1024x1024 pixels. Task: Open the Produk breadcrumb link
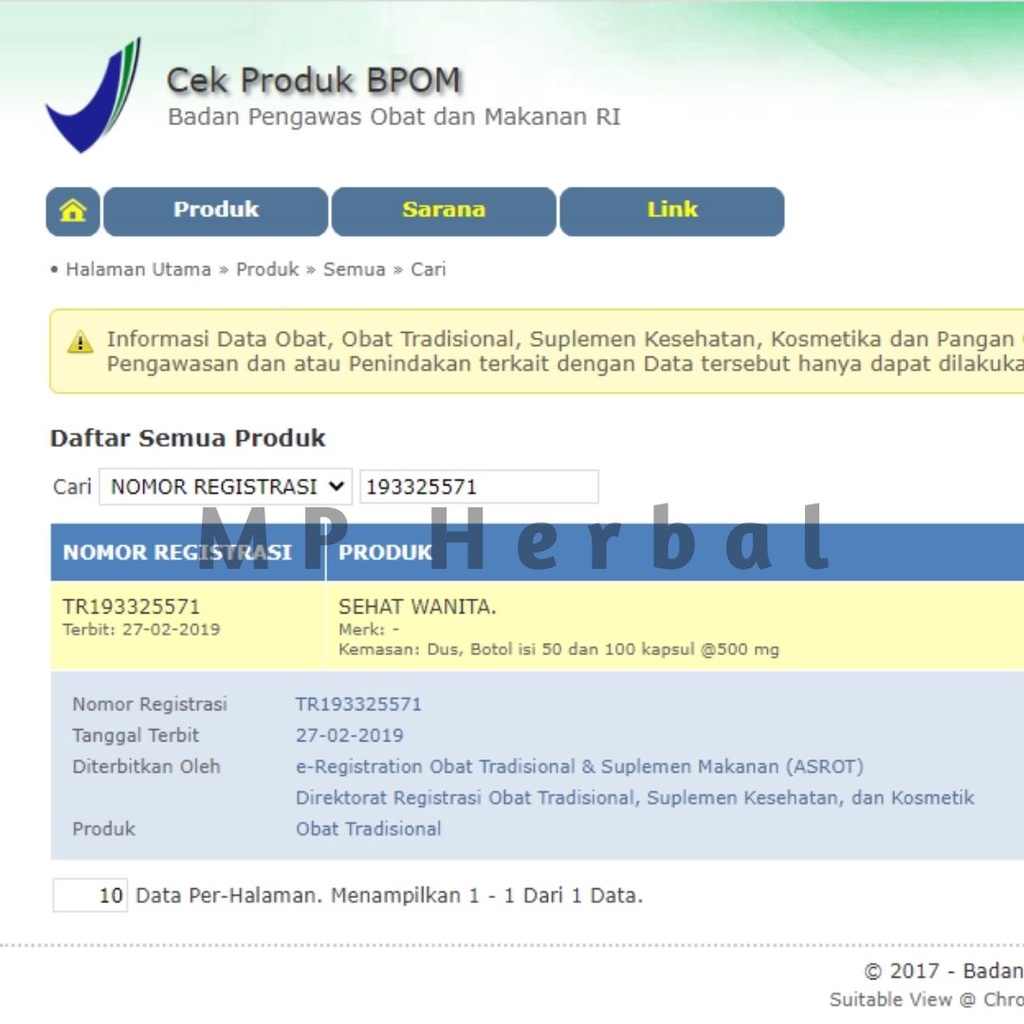coord(267,270)
